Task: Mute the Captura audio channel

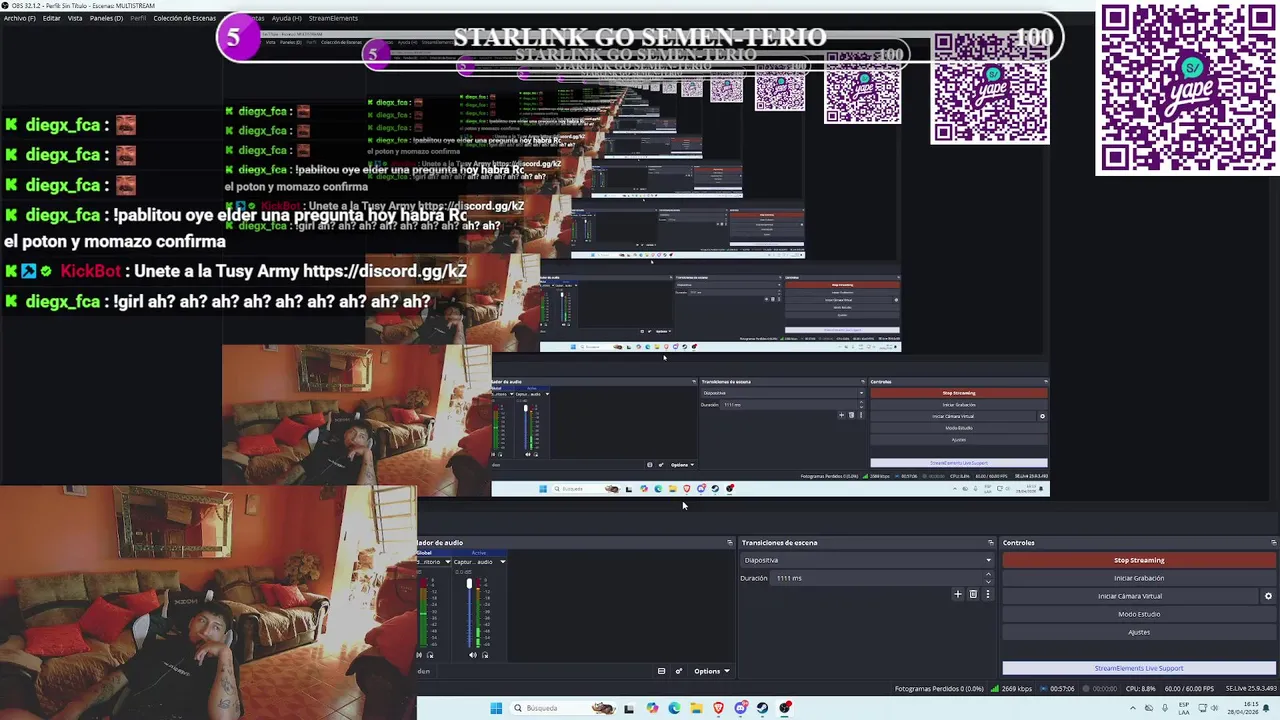Action: tap(473, 655)
